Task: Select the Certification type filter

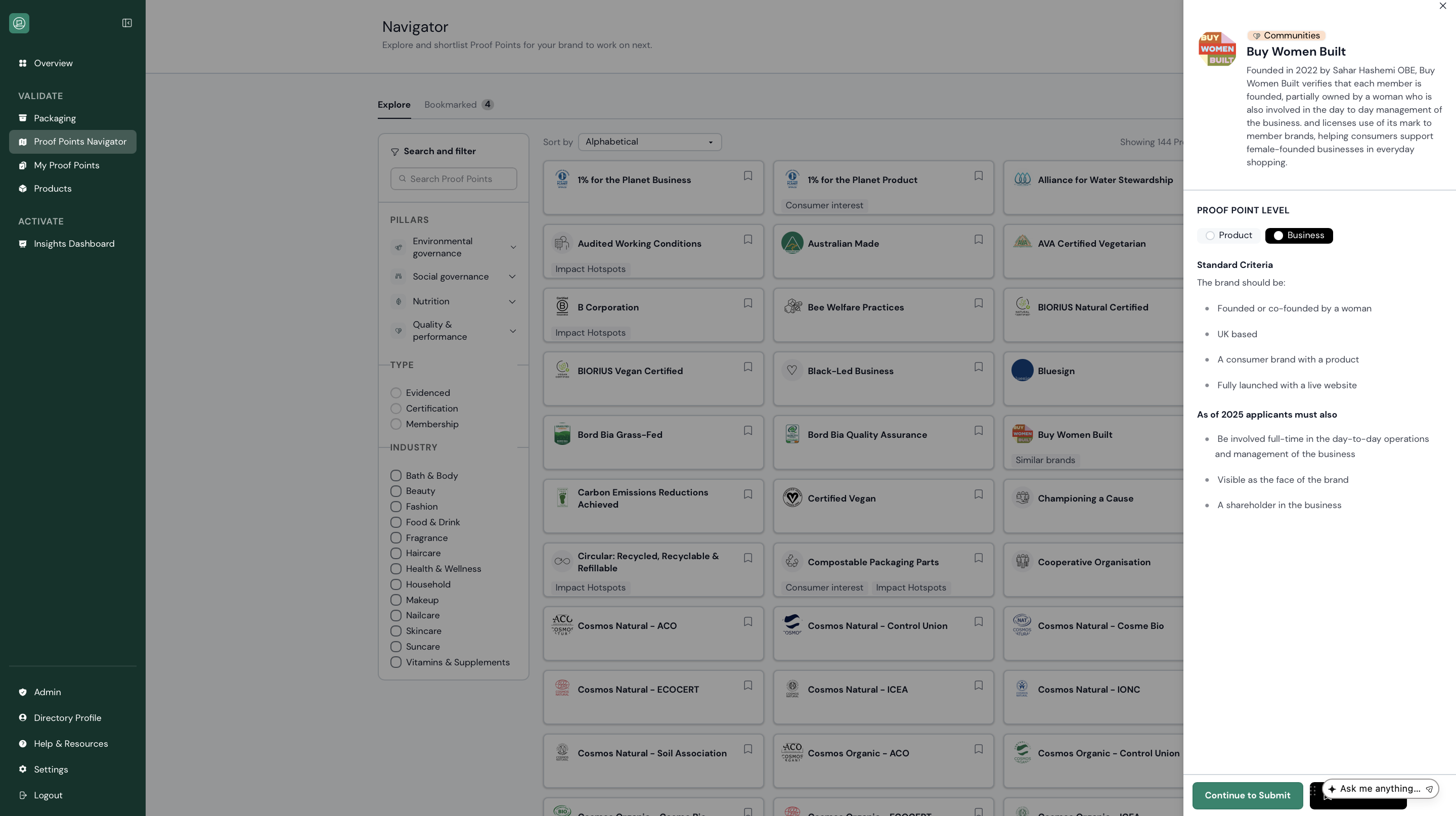Action: [x=395, y=409]
